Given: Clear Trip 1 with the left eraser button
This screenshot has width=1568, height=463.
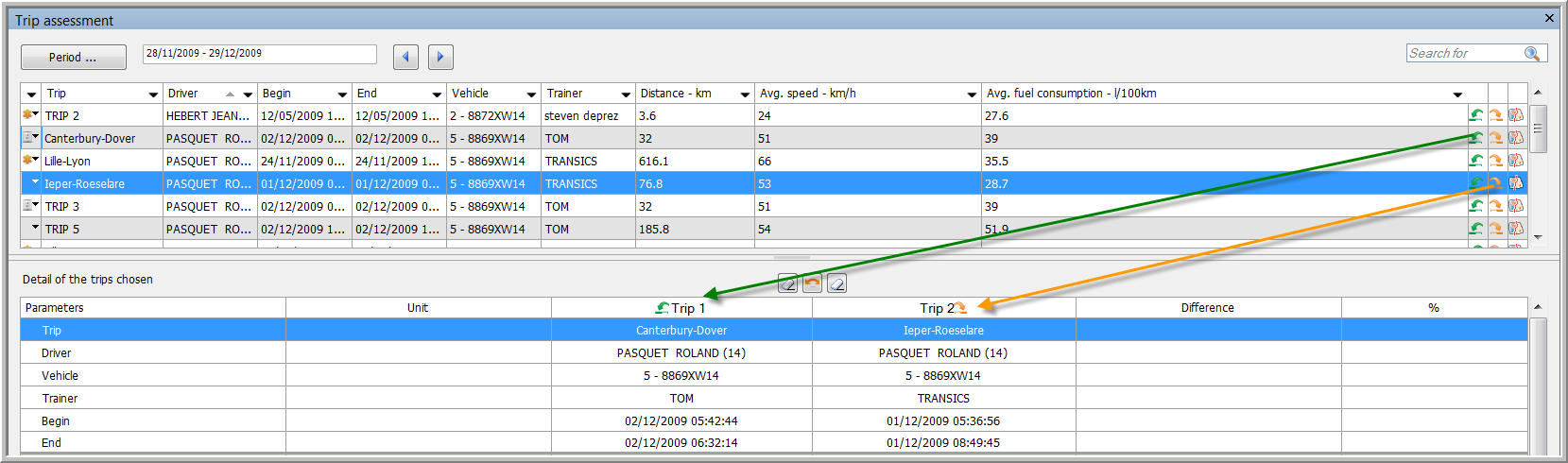Looking at the screenshot, I should tap(787, 283).
